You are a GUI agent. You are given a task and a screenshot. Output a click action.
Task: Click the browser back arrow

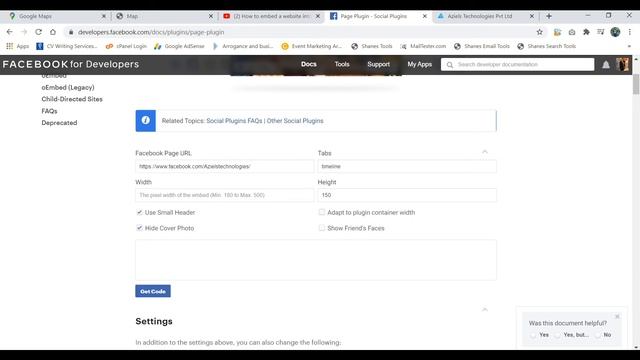[x=9, y=32]
